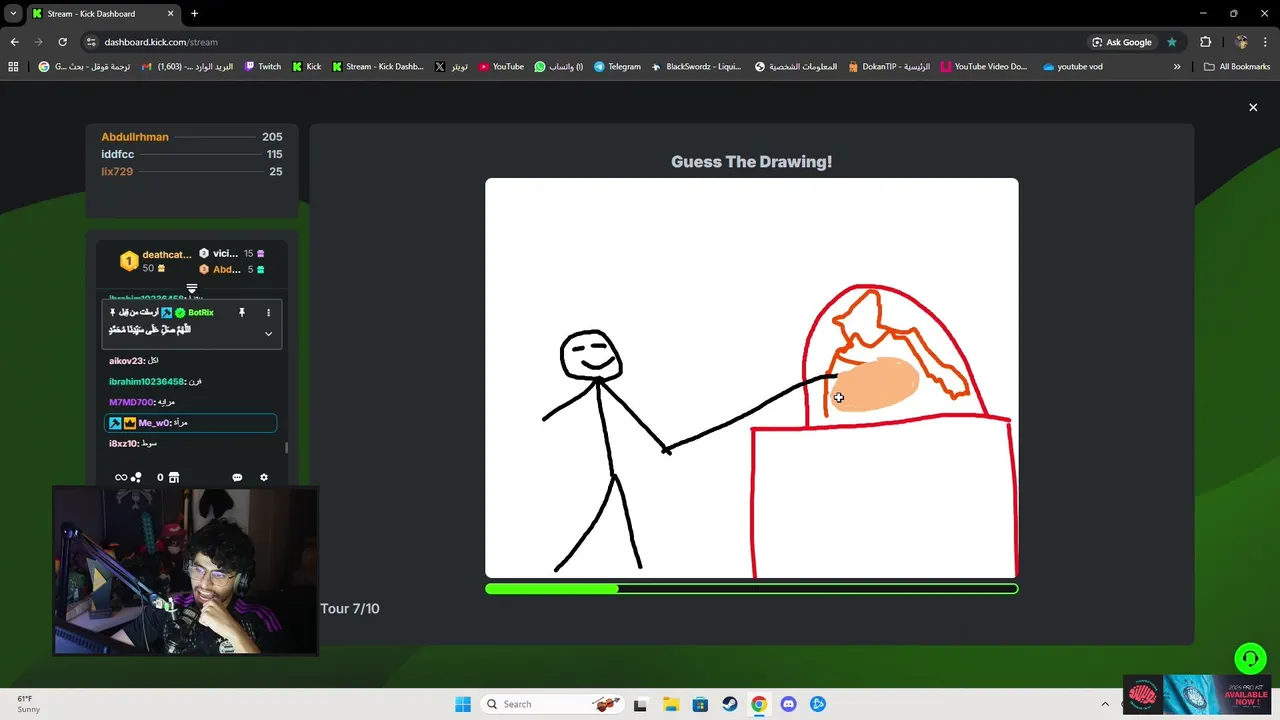This screenshot has height=720, width=1280.
Task: Click the green round timer progress bar
Action: point(751,589)
